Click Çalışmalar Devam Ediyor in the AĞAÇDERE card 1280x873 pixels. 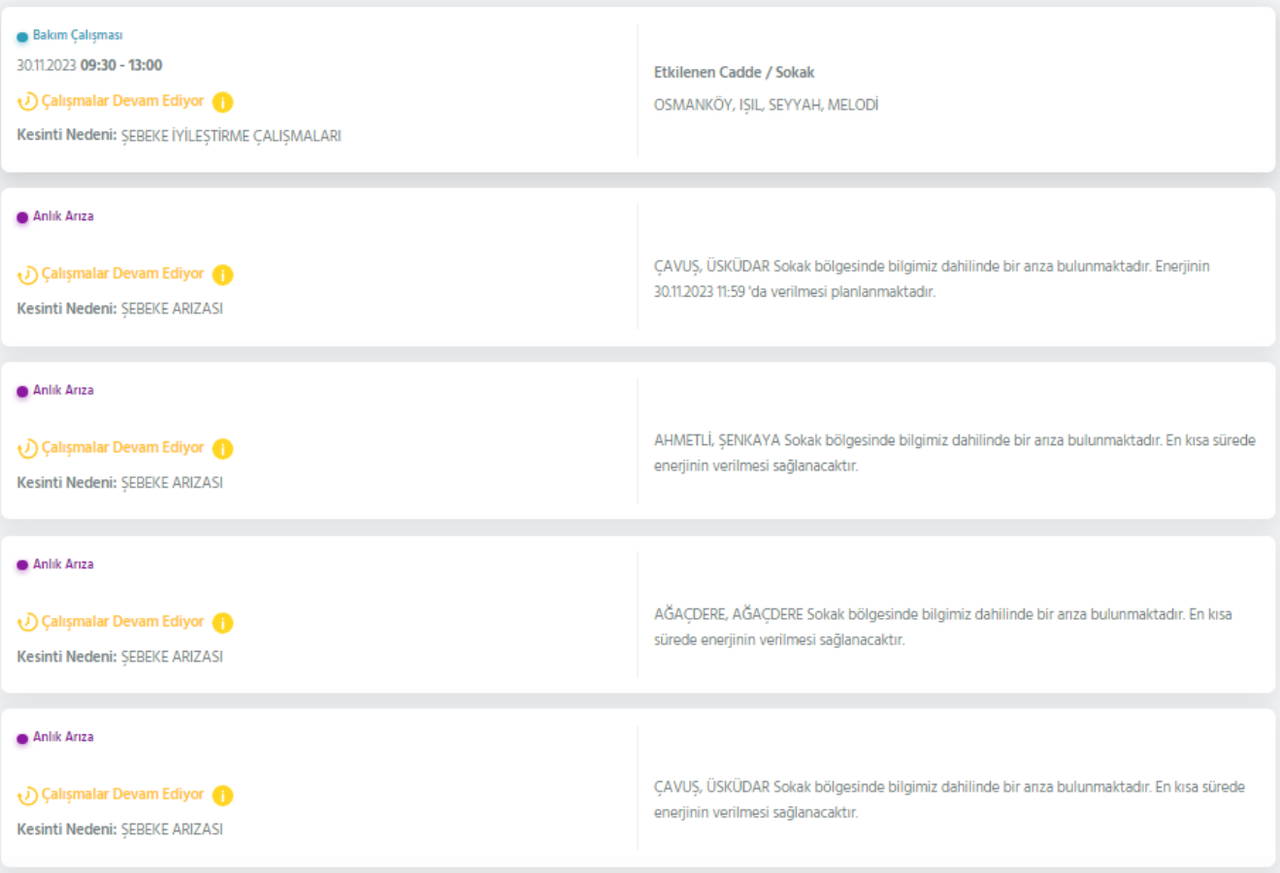122,622
